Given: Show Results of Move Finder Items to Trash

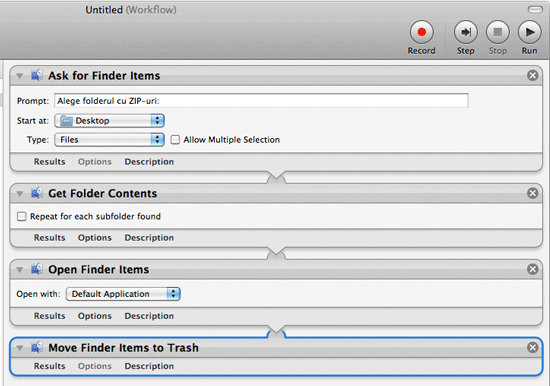Looking at the screenshot, I should pyautogui.click(x=49, y=366).
